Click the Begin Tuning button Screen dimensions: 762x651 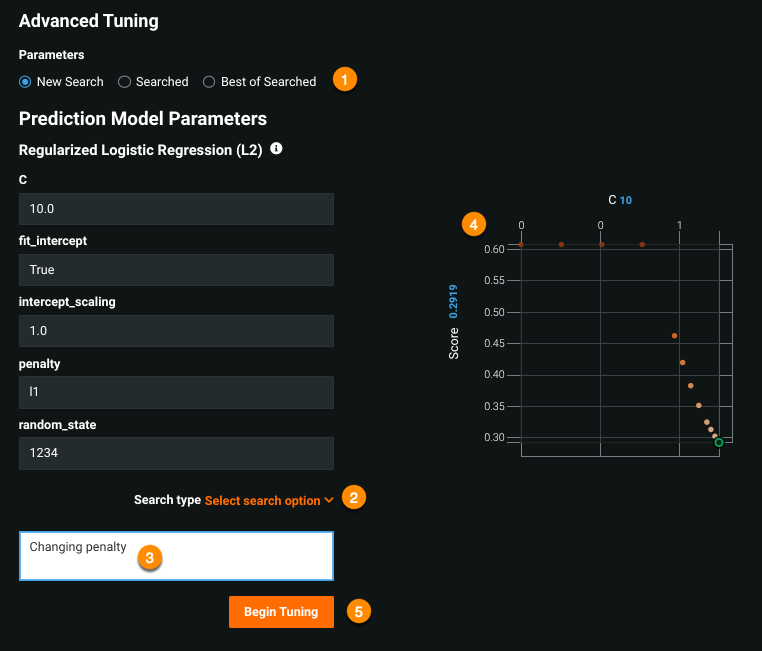pos(281,612)
